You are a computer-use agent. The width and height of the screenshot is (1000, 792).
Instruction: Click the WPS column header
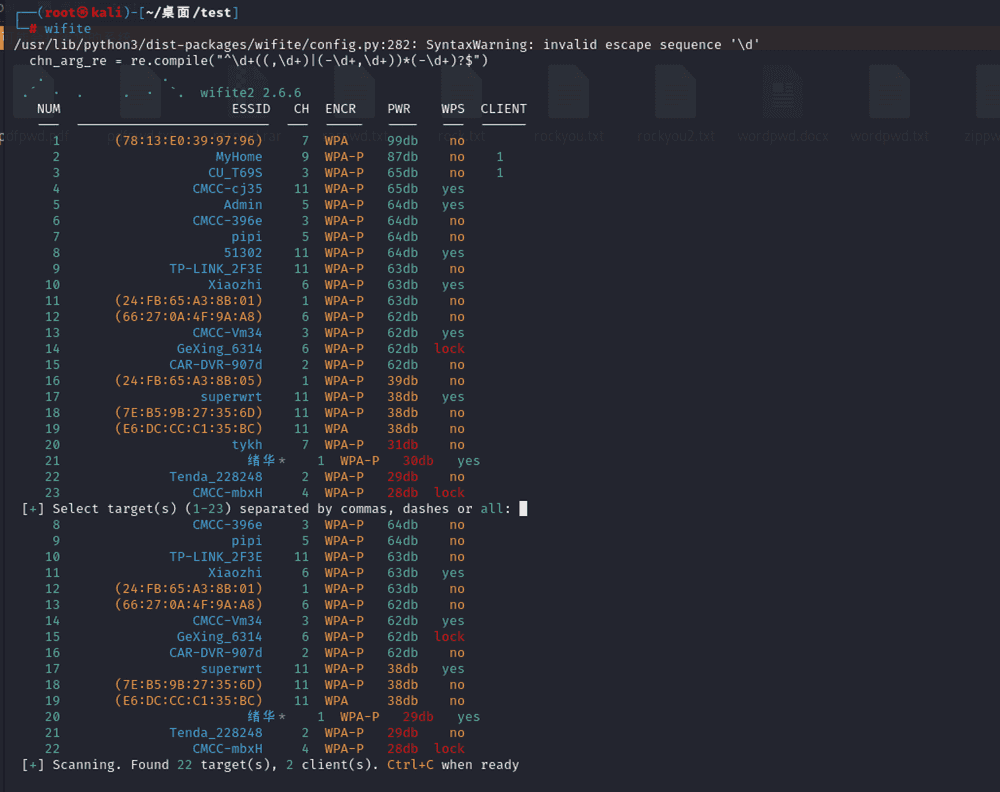click(x=453, y=109)
